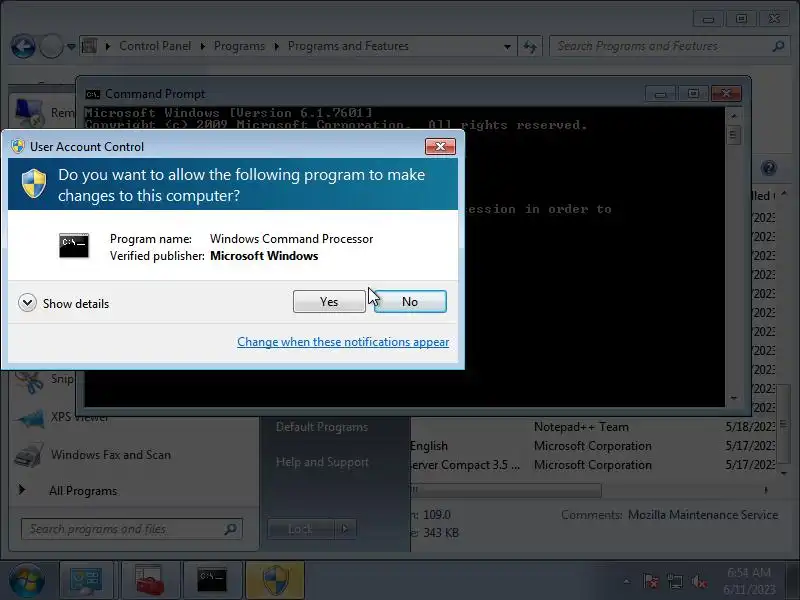The image size is (800, 600).
Task: Click the large security shield in the UAC banner
Action: click(x=34, y=184)
